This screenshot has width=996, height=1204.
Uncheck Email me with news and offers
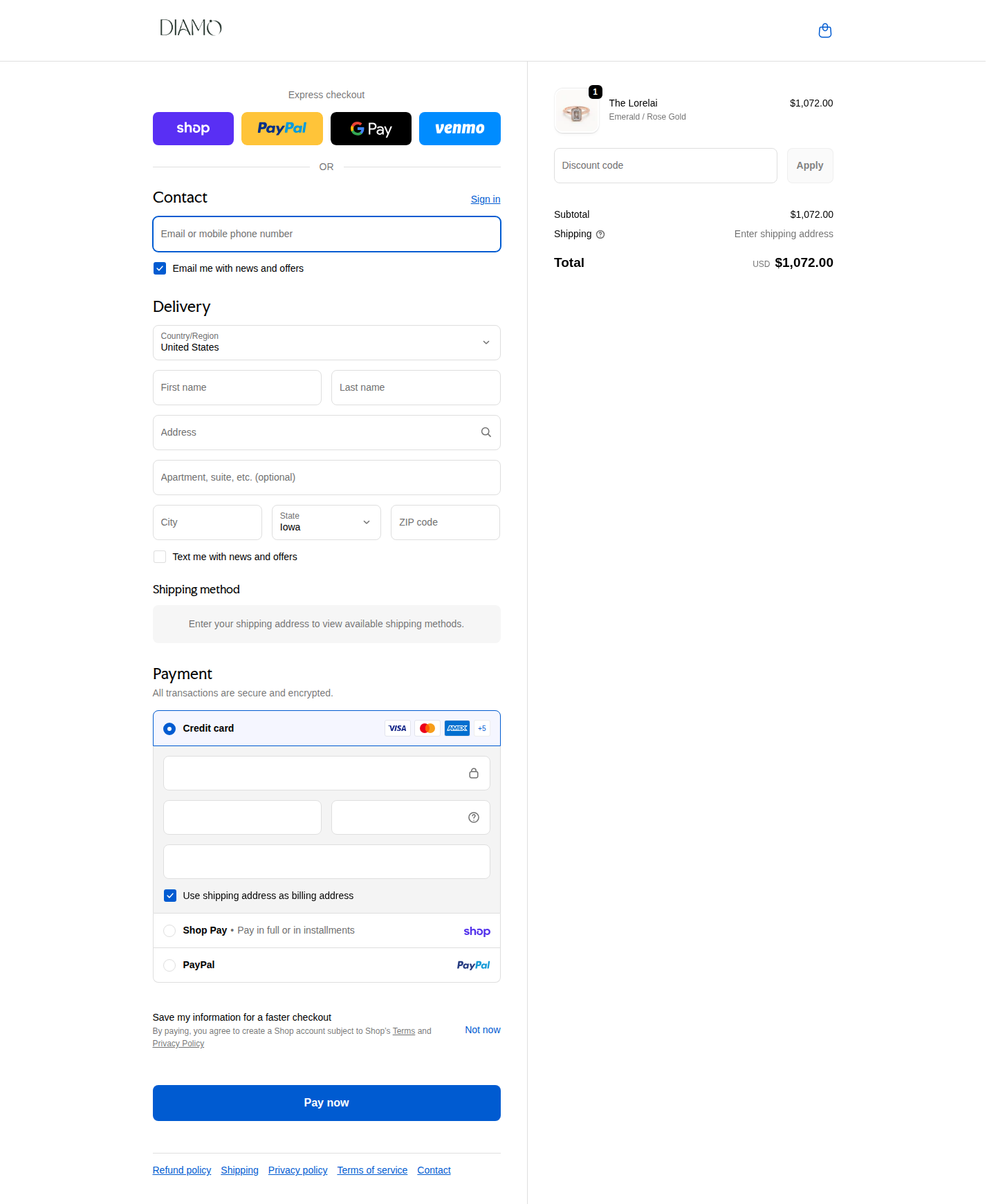coord(160,268)
